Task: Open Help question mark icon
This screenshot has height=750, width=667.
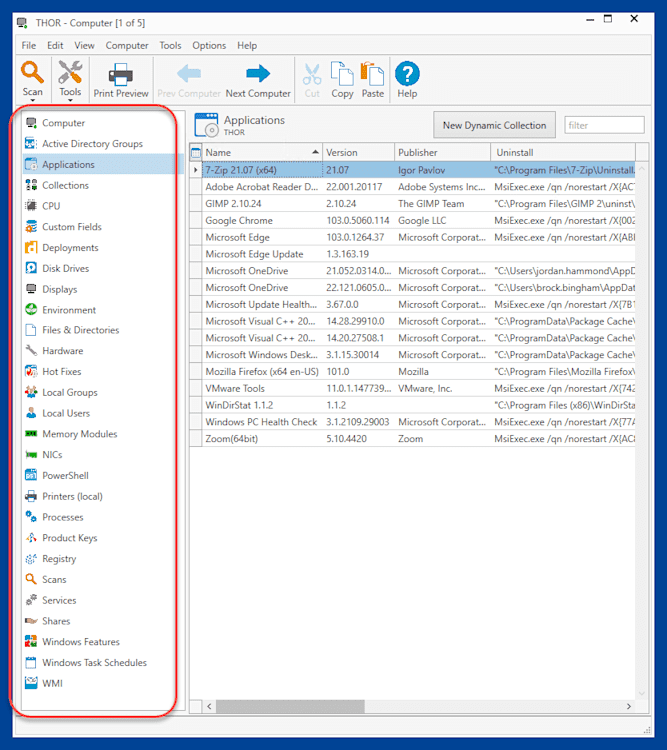Action: click(407, 74)
